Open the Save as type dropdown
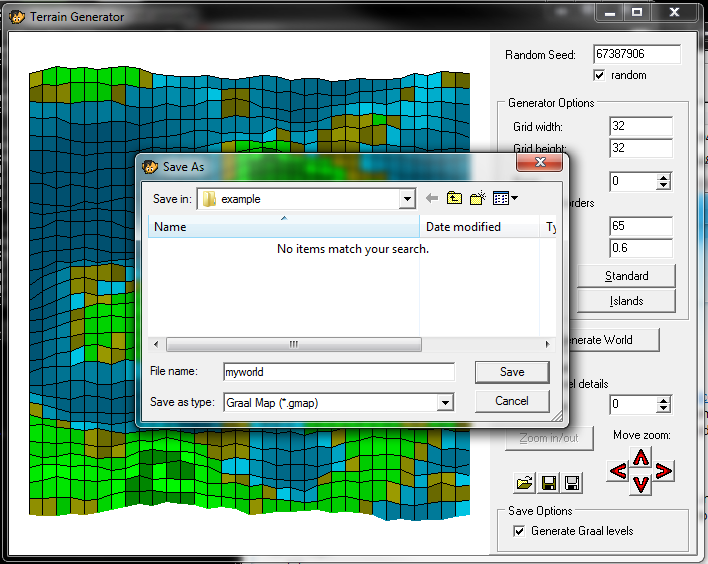The image size is (708, 564). (x=445, y=402)
